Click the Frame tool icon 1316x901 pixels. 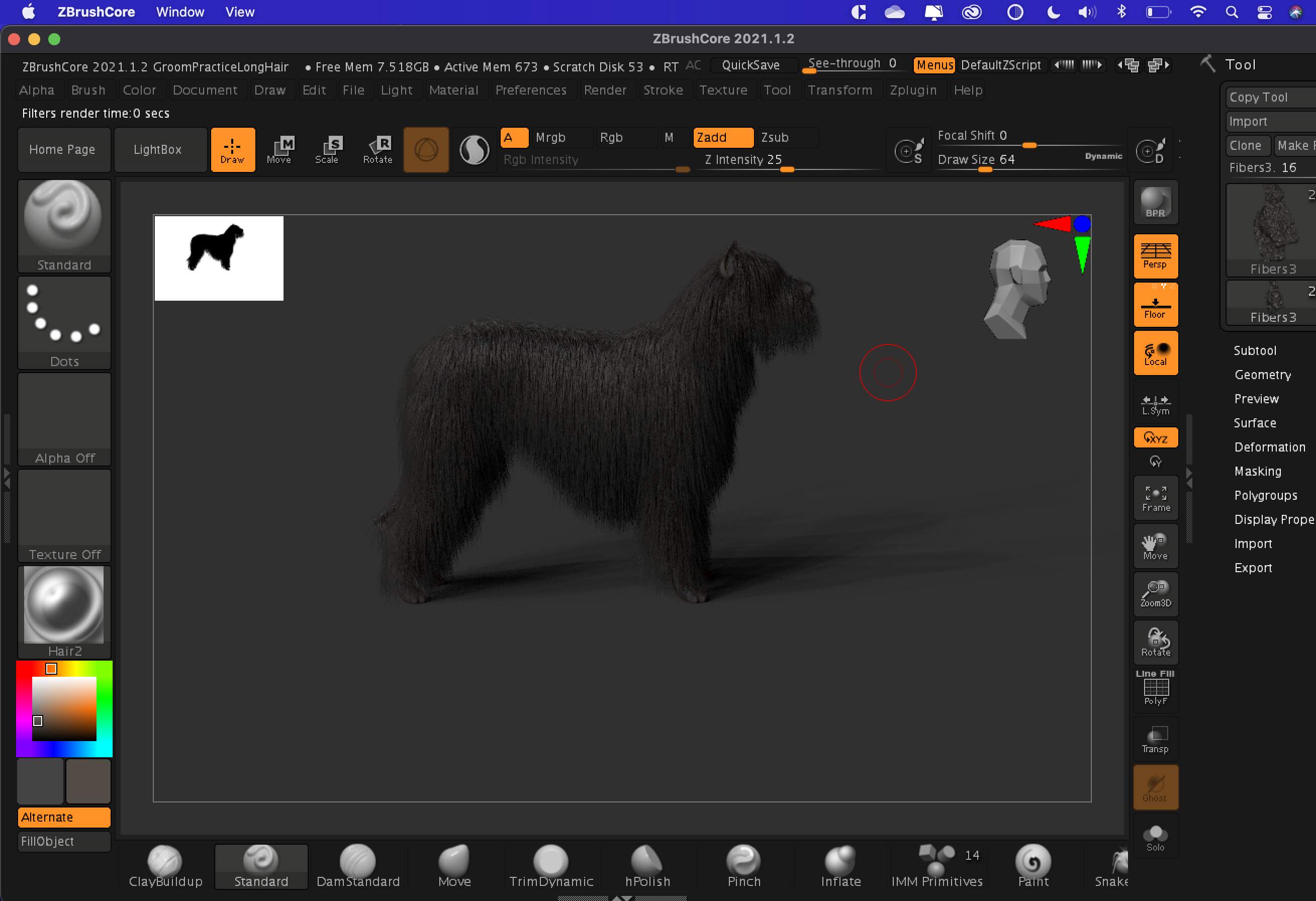coord(1155,497)
